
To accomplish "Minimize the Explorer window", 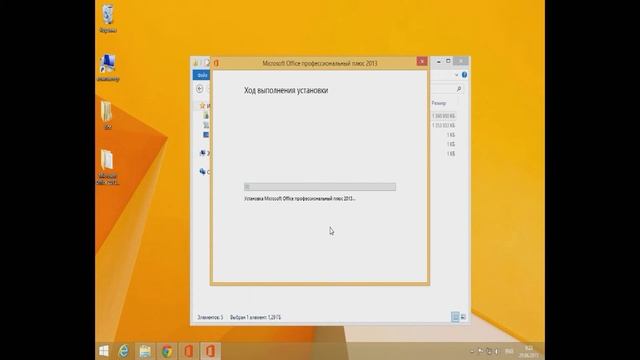I will coord(439,61).
